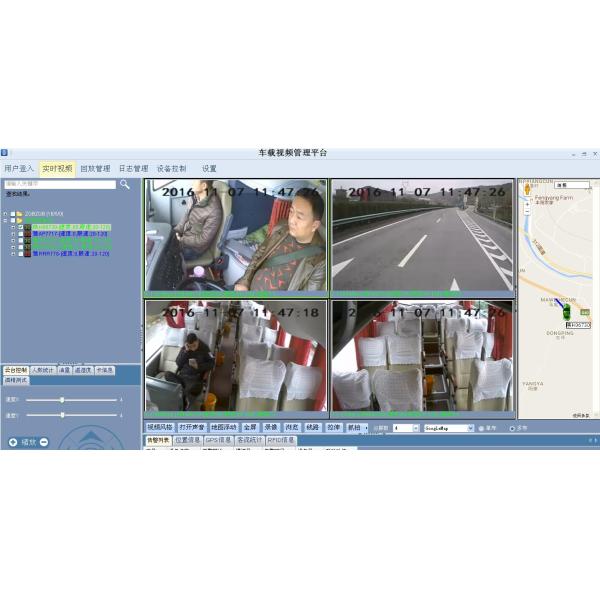The width and height of the screenshot is (600, 600).
Task: Click the app logo icon in title bar
Action: [4, 153]
